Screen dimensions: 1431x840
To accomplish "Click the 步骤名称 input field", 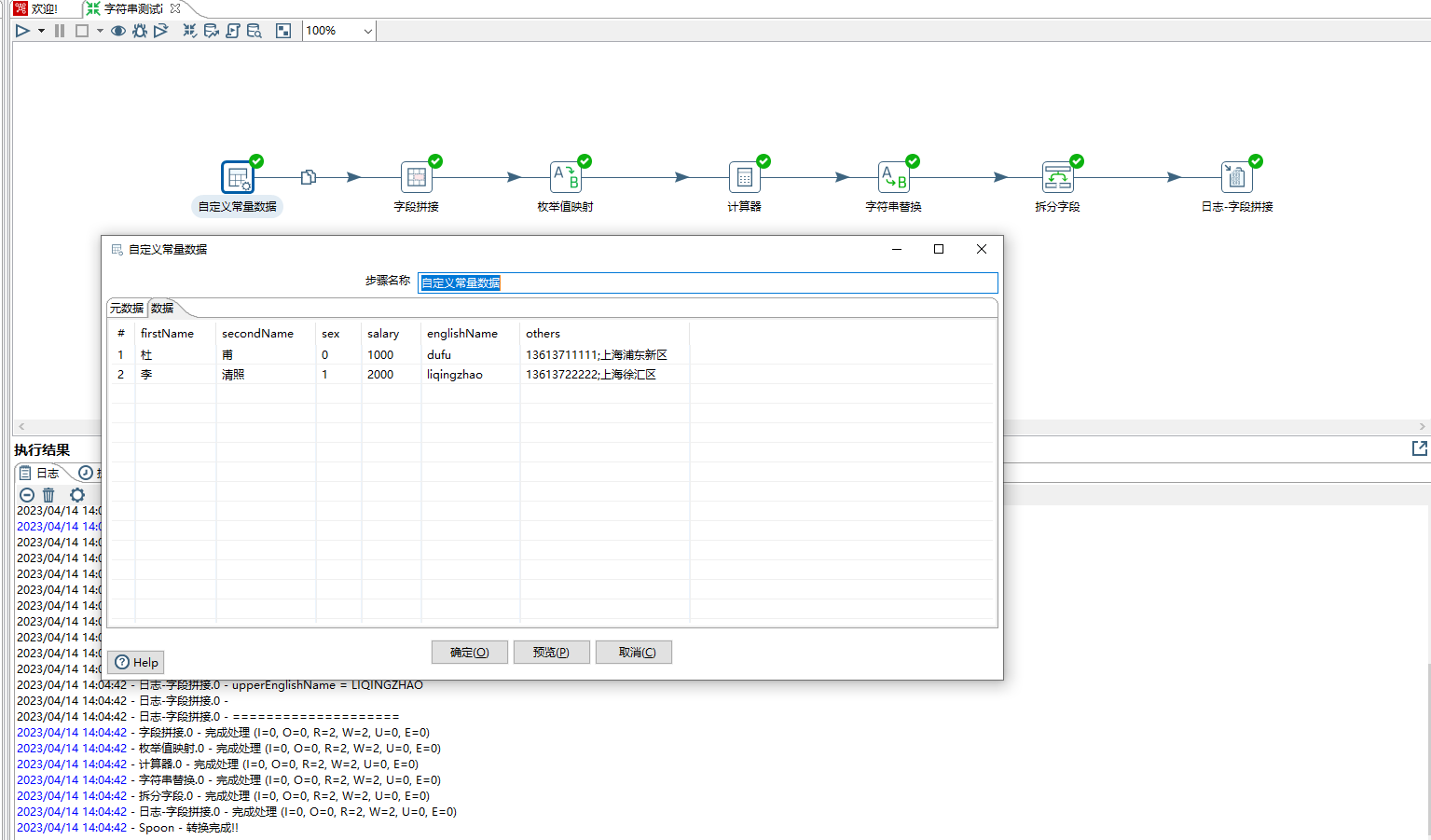I will [x=707, y=282].
